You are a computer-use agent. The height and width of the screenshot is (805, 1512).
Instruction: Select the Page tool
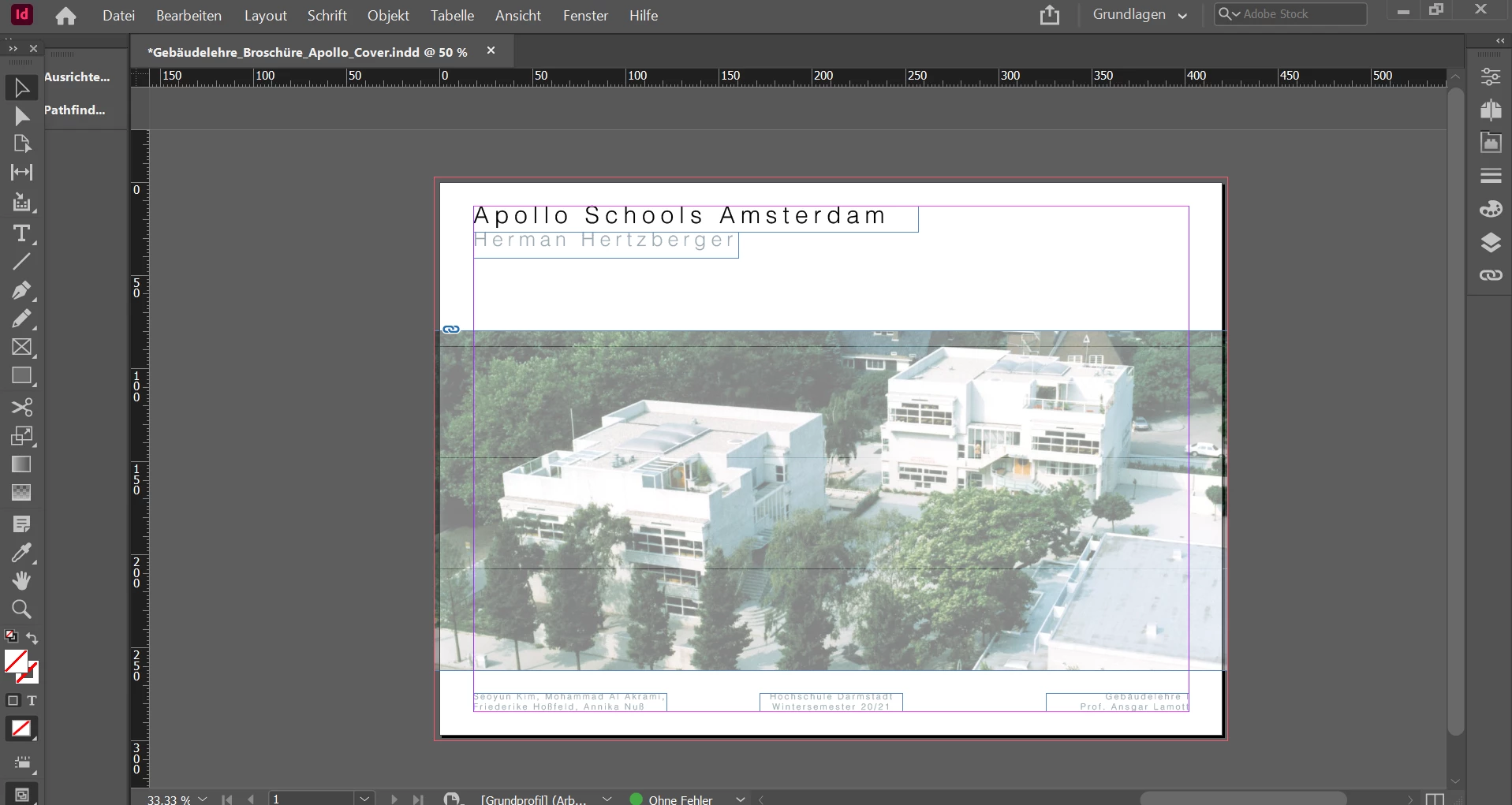point(21,143)
